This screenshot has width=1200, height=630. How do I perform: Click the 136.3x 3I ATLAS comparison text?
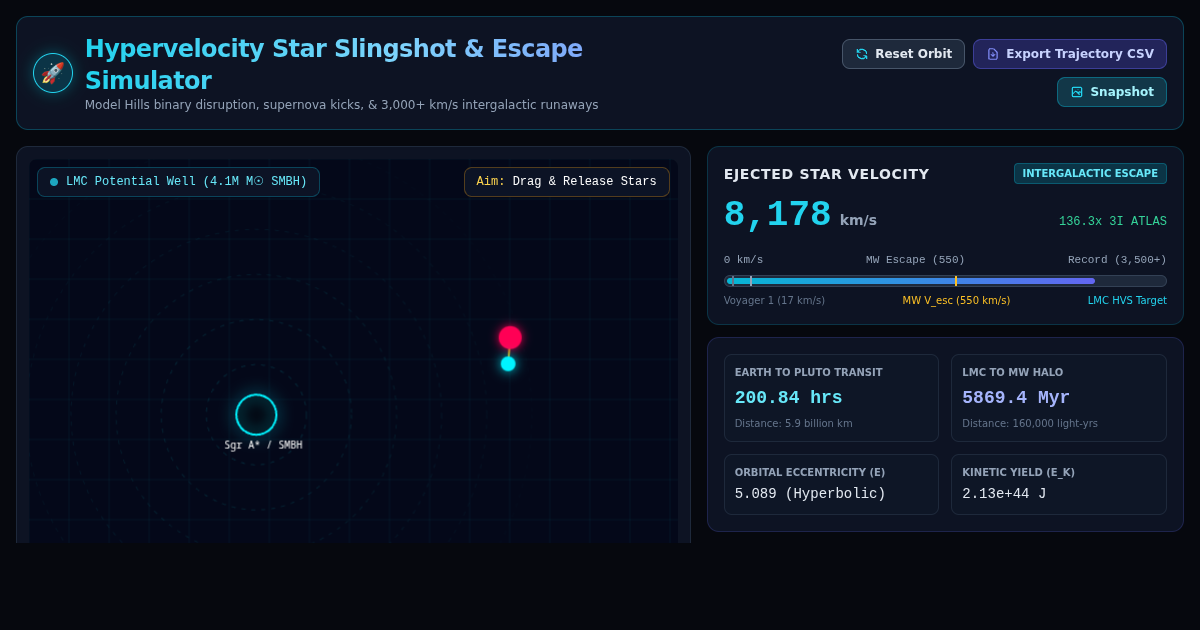coord(1113,222)
